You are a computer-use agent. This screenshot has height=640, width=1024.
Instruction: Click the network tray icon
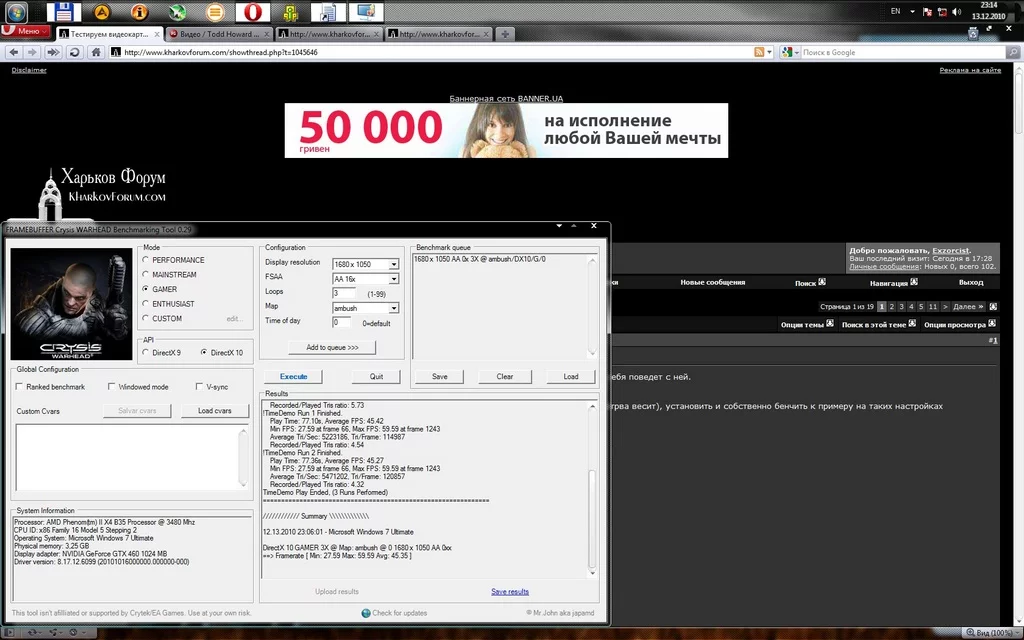point(942,11)
